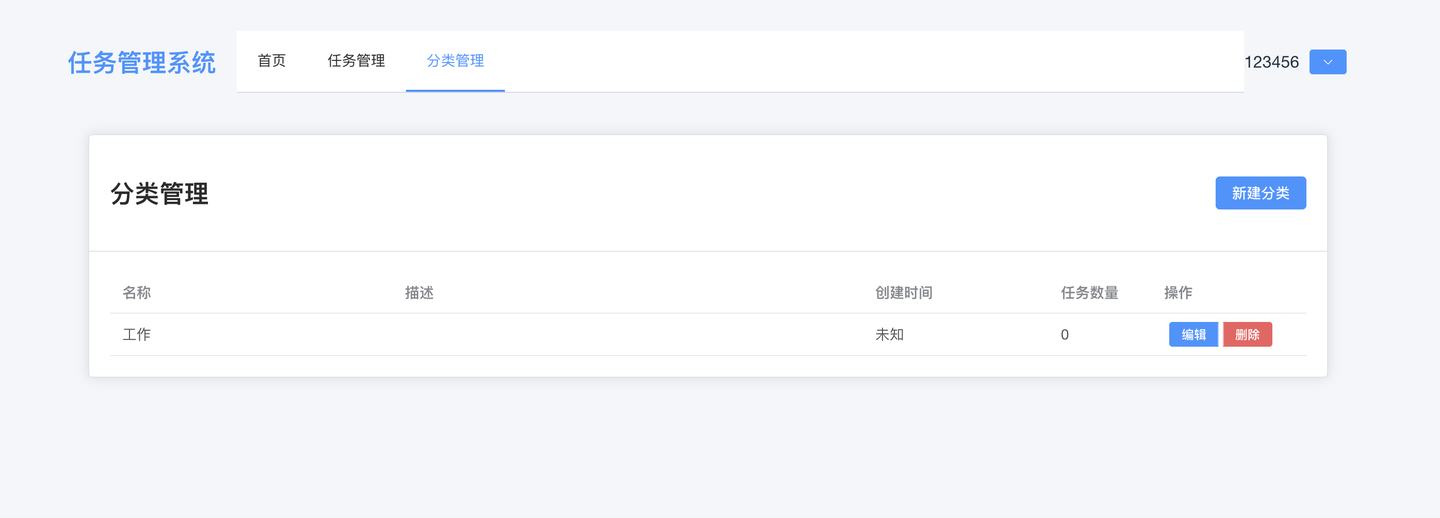The image size is (1440, 518).
Task: Select the 分类管理 navigation tab
Action: point(455,61)
